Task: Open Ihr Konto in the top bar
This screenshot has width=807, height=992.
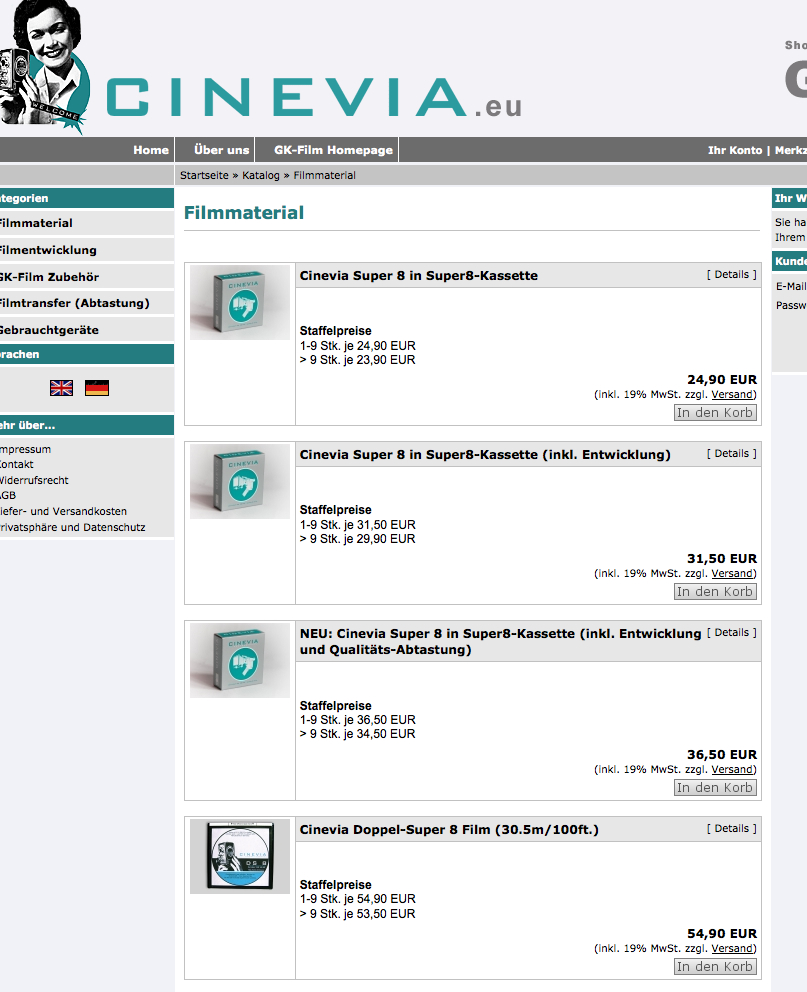Action: 735,150
